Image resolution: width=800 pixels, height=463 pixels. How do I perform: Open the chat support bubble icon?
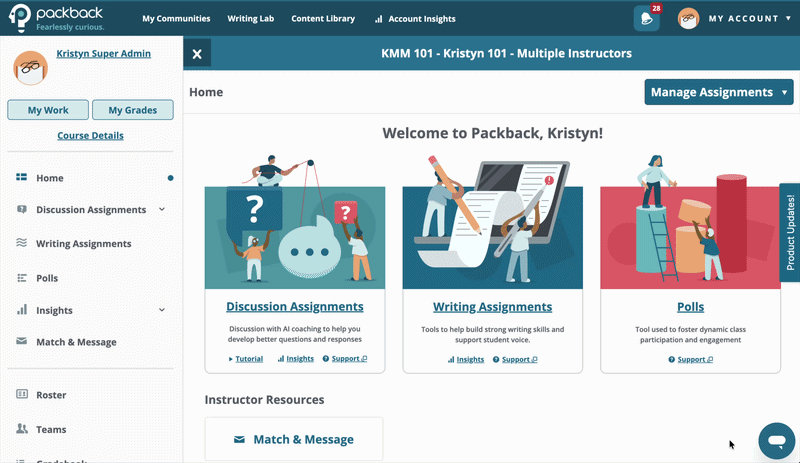[777, 441]
